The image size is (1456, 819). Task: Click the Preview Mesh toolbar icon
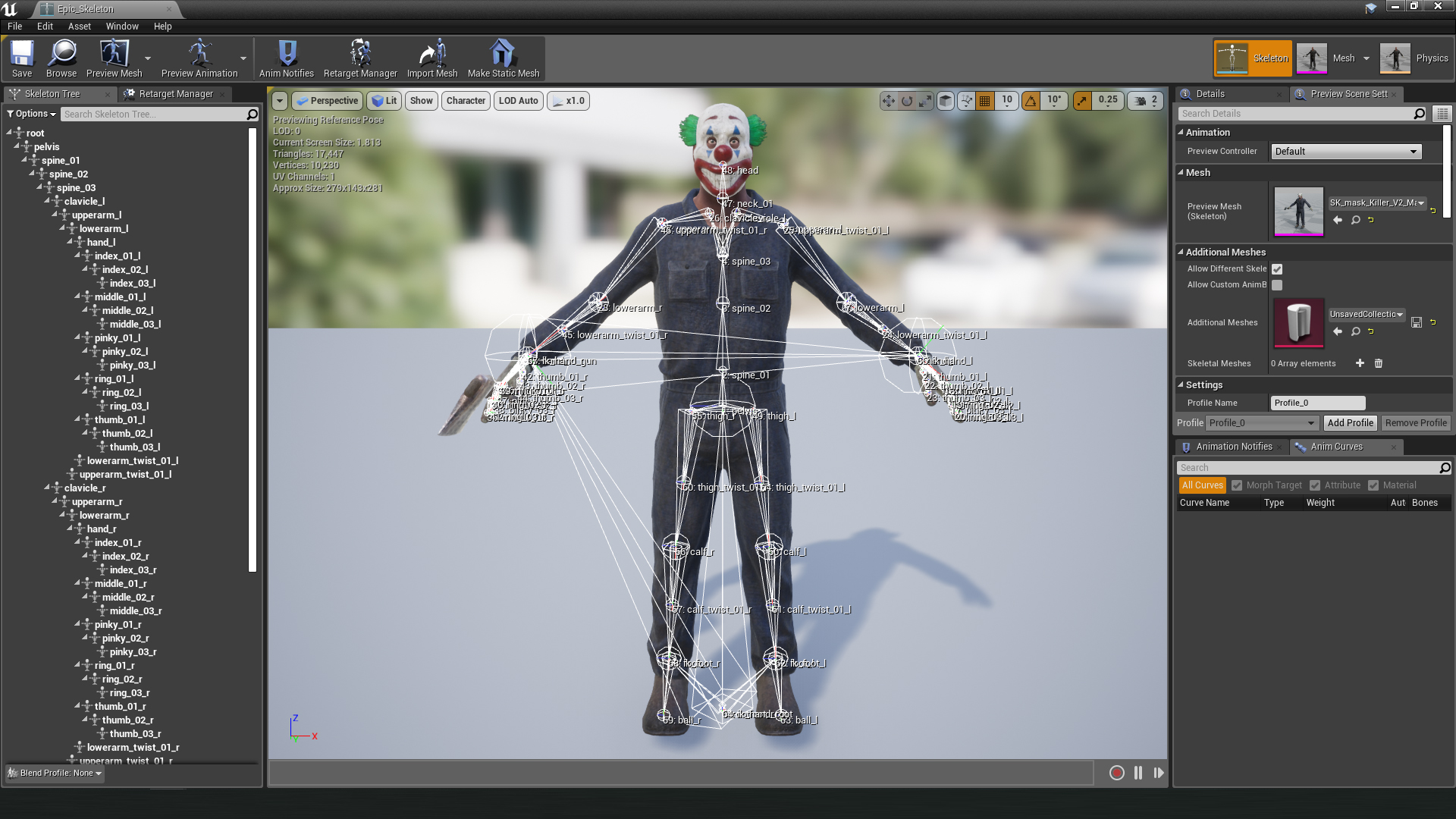(x=115, y=58)
